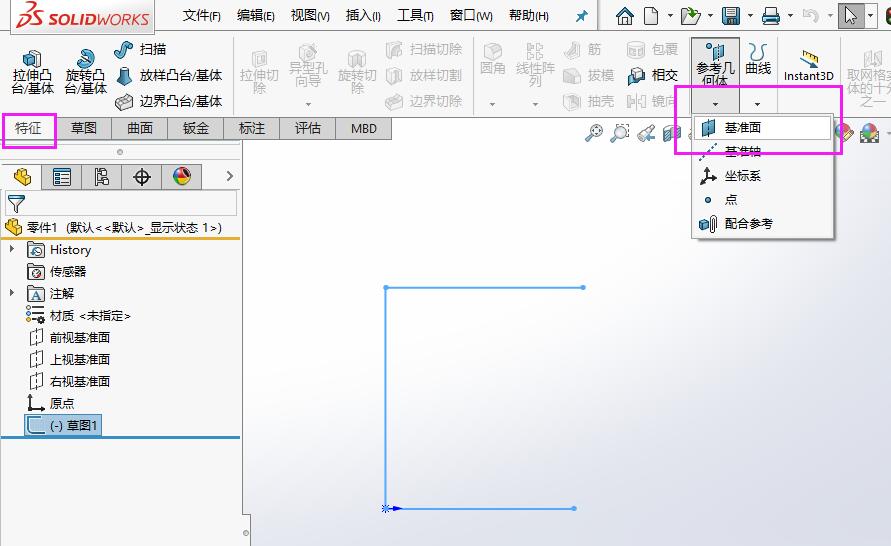Choose 基准面 from the reference geometry menu
This screenshot has width=891, height=546.
pos(763,128)
